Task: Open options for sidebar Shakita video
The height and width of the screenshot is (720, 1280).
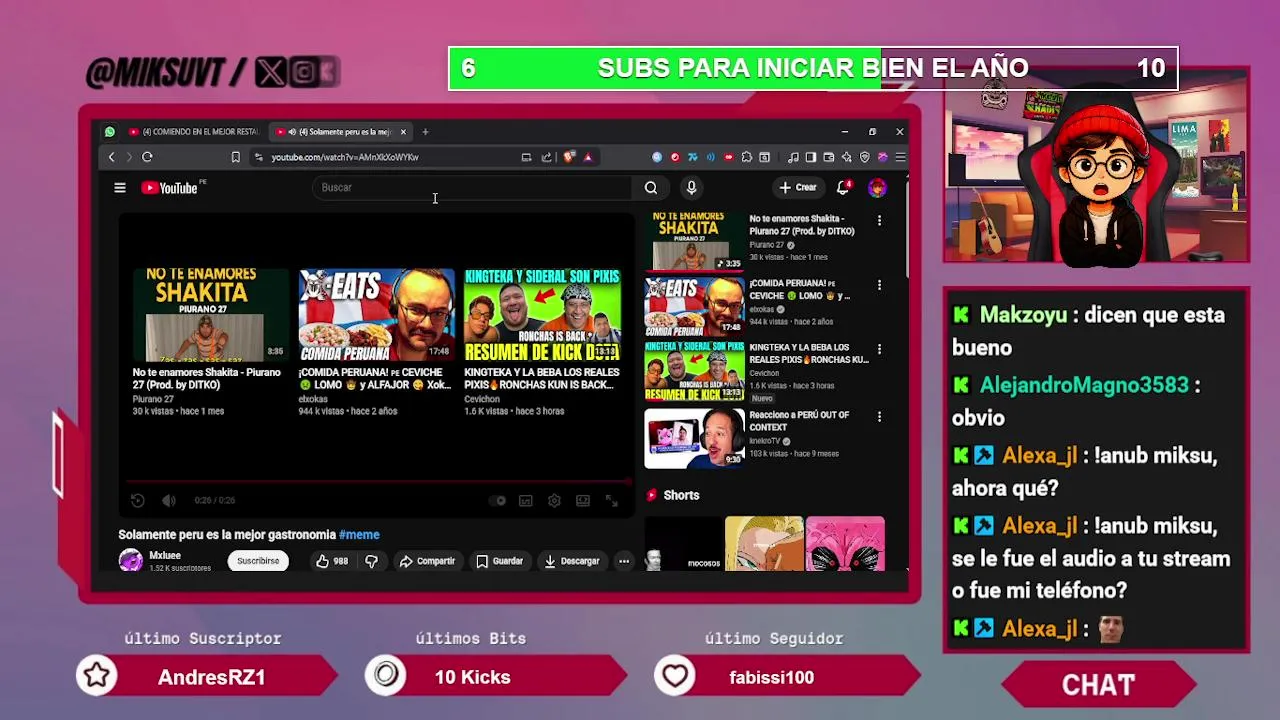Action: pos(879,220)
